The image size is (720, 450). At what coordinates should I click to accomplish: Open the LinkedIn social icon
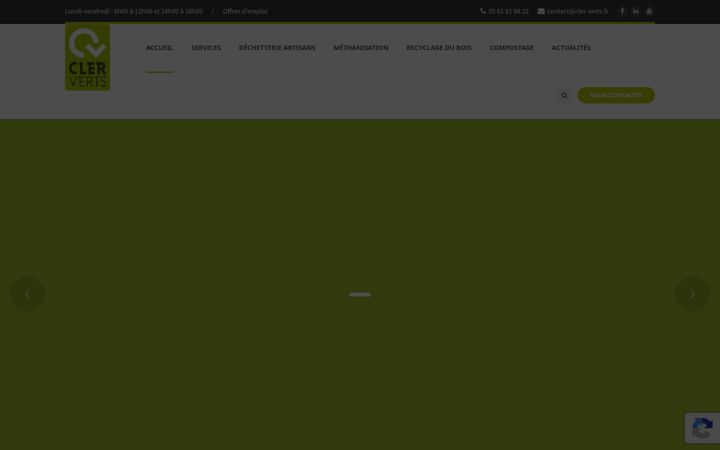click(x=636, y=11)
